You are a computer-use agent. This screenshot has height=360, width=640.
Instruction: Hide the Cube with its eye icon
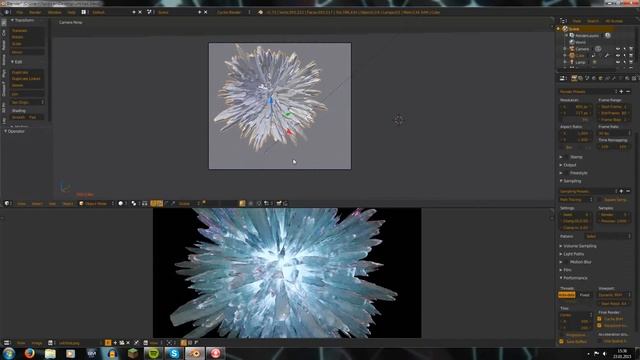pos(618,56)
